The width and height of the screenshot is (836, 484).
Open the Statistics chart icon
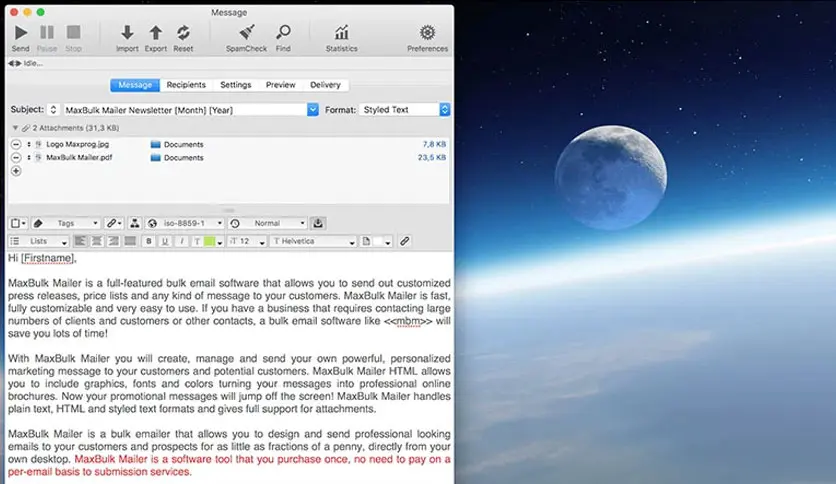click(x=342, y=33)
